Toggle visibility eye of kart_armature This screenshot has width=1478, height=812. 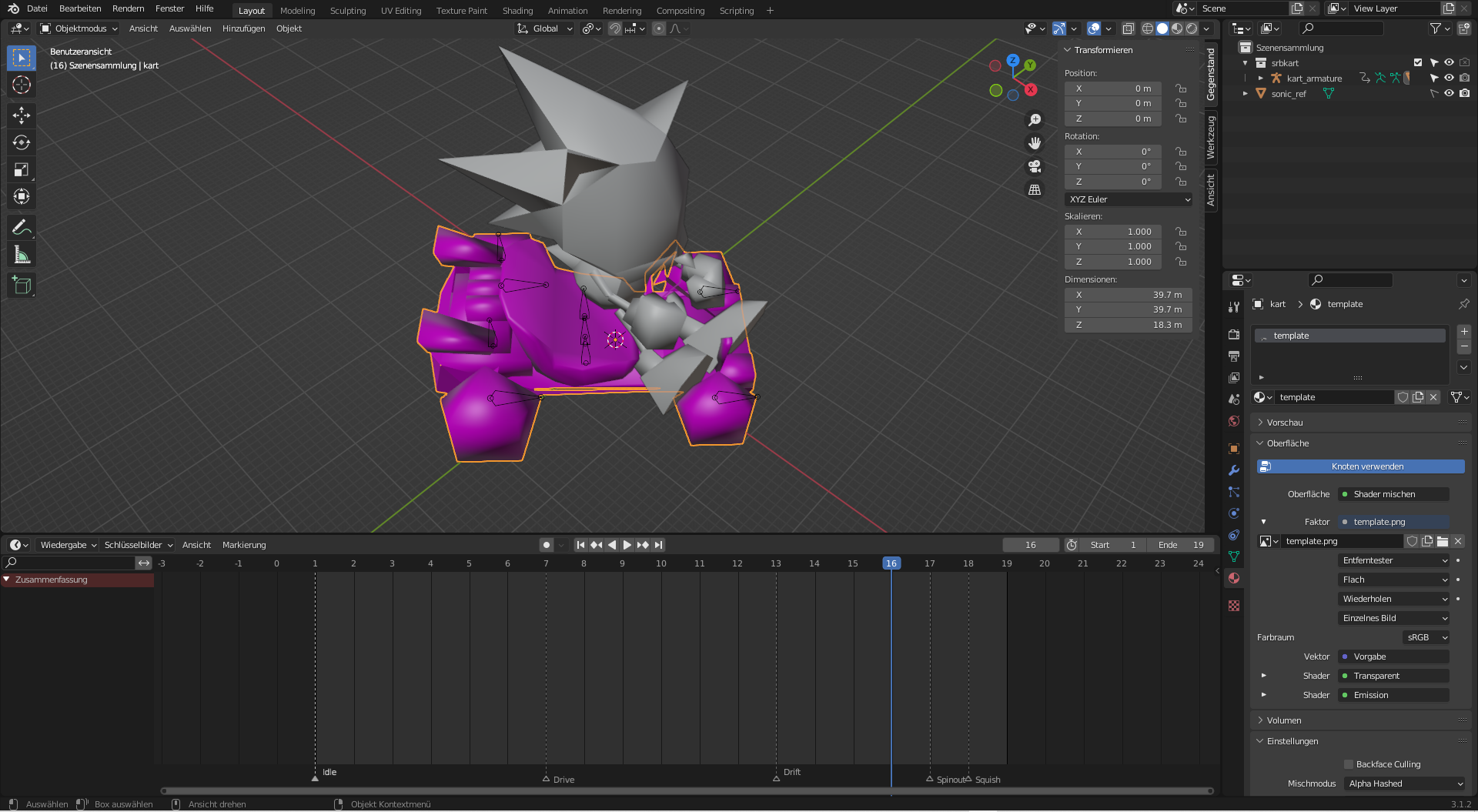click(1449, 78)
